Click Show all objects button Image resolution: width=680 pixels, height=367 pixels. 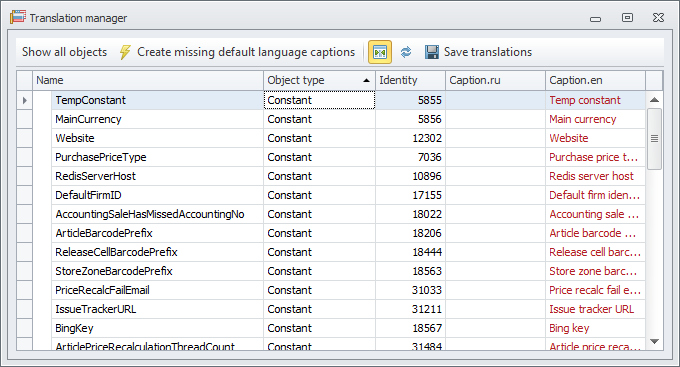[65, 52]
